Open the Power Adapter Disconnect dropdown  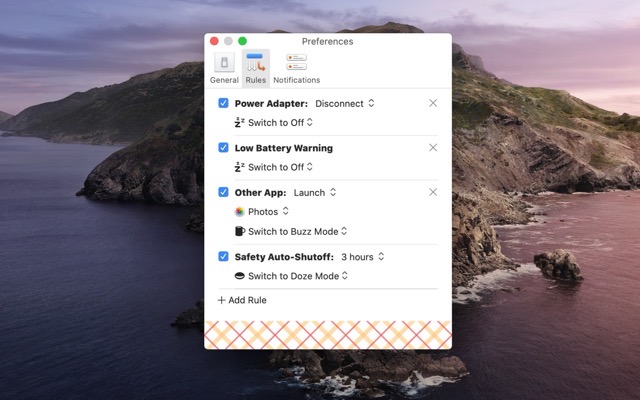(x=344, y=103)
